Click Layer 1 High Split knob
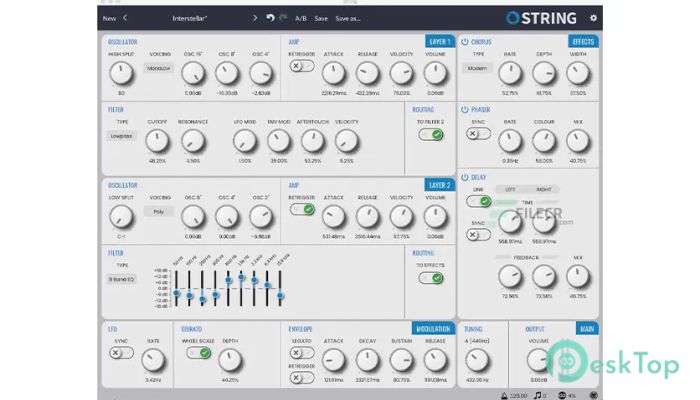This screenshot has width=700, height=400. [121, 73]
